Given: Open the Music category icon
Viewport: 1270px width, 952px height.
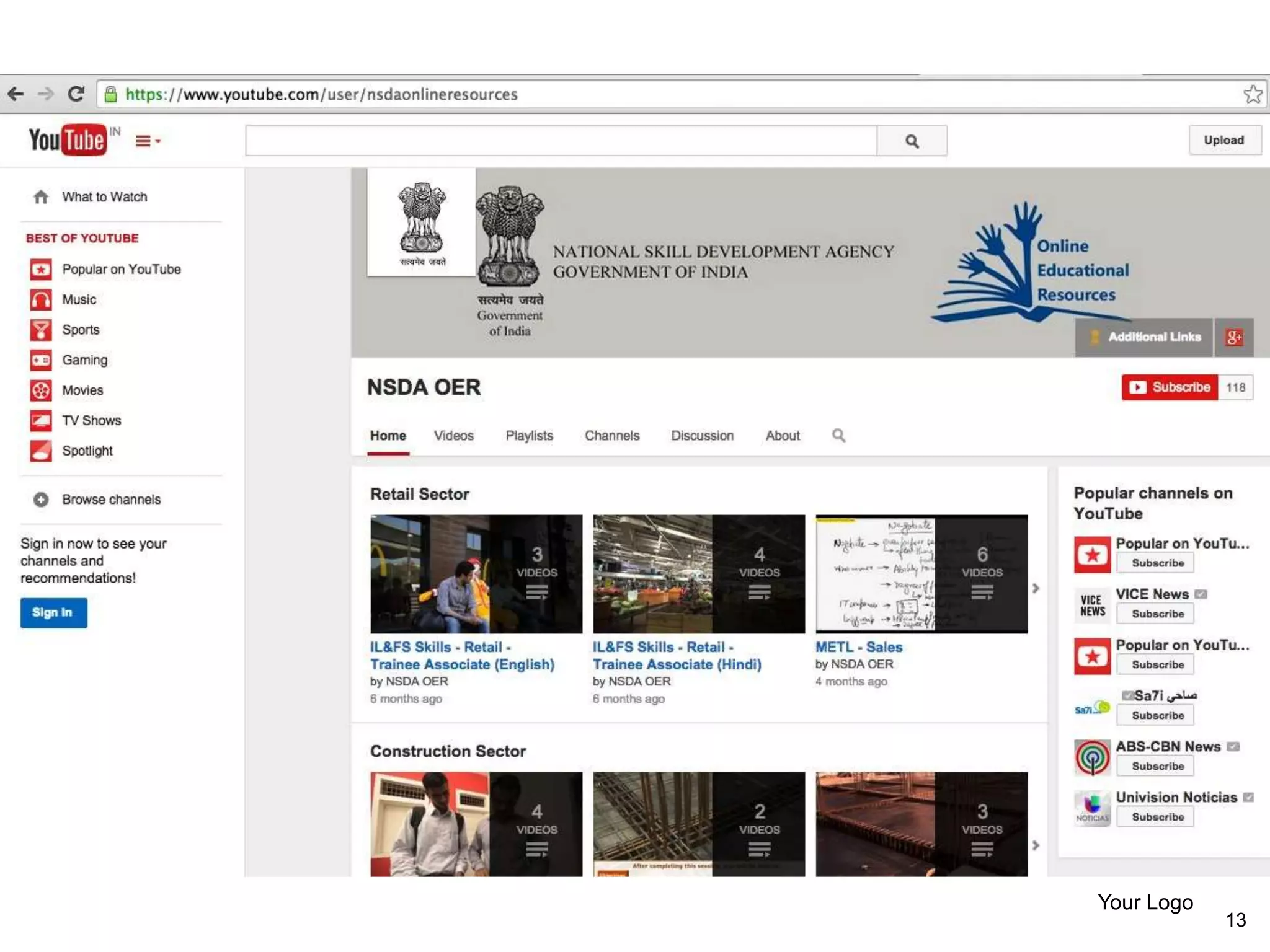Looking at the screenshot, I should [41, 300].
